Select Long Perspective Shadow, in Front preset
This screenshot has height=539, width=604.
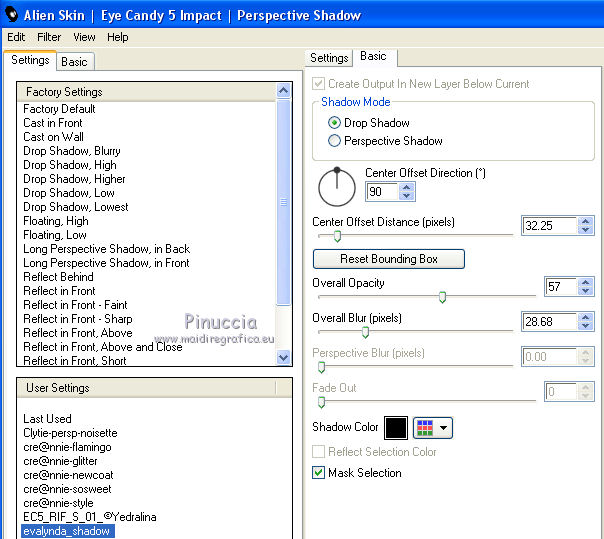point(106,263)
